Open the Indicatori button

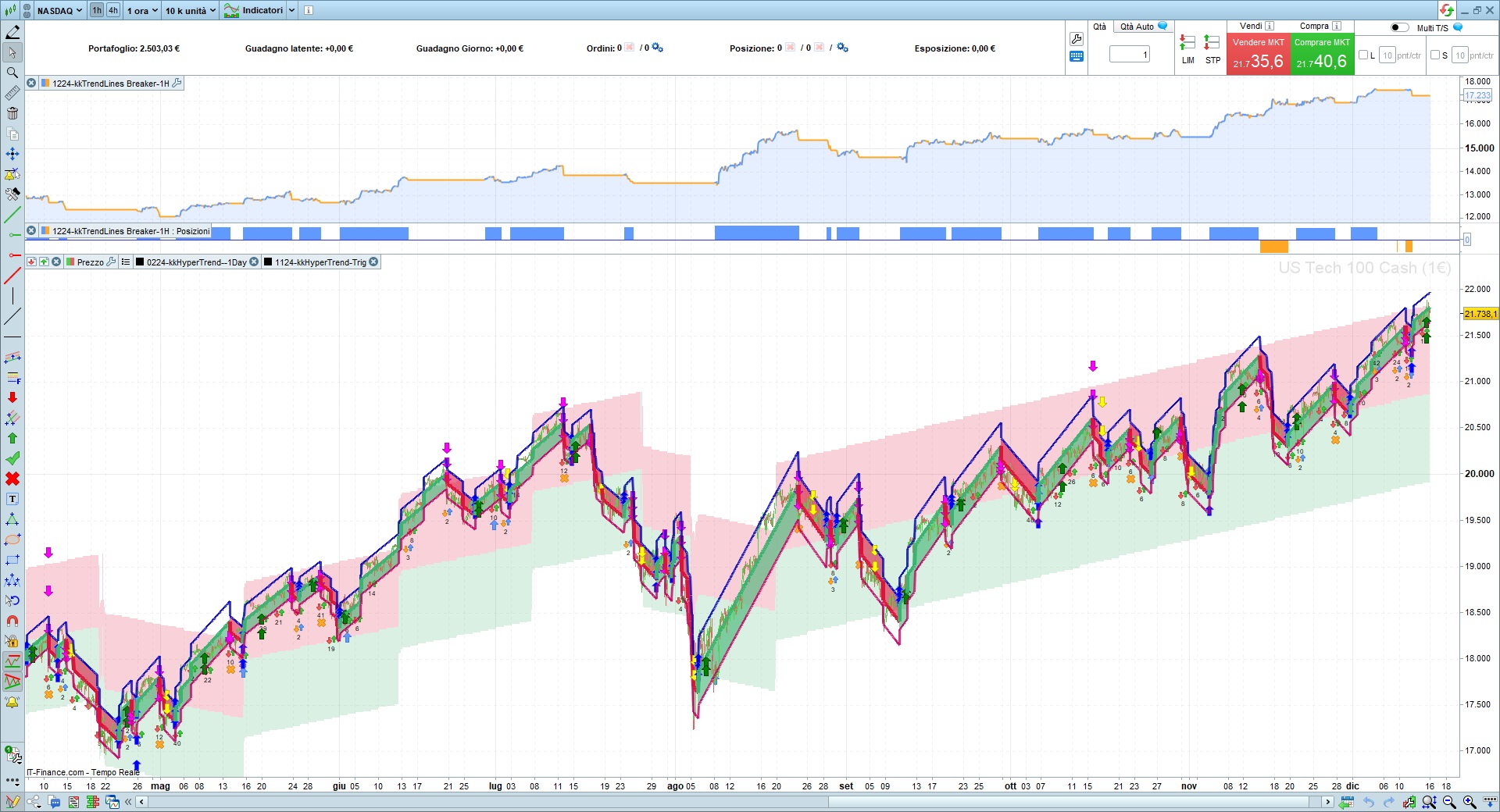click(254, 10)
